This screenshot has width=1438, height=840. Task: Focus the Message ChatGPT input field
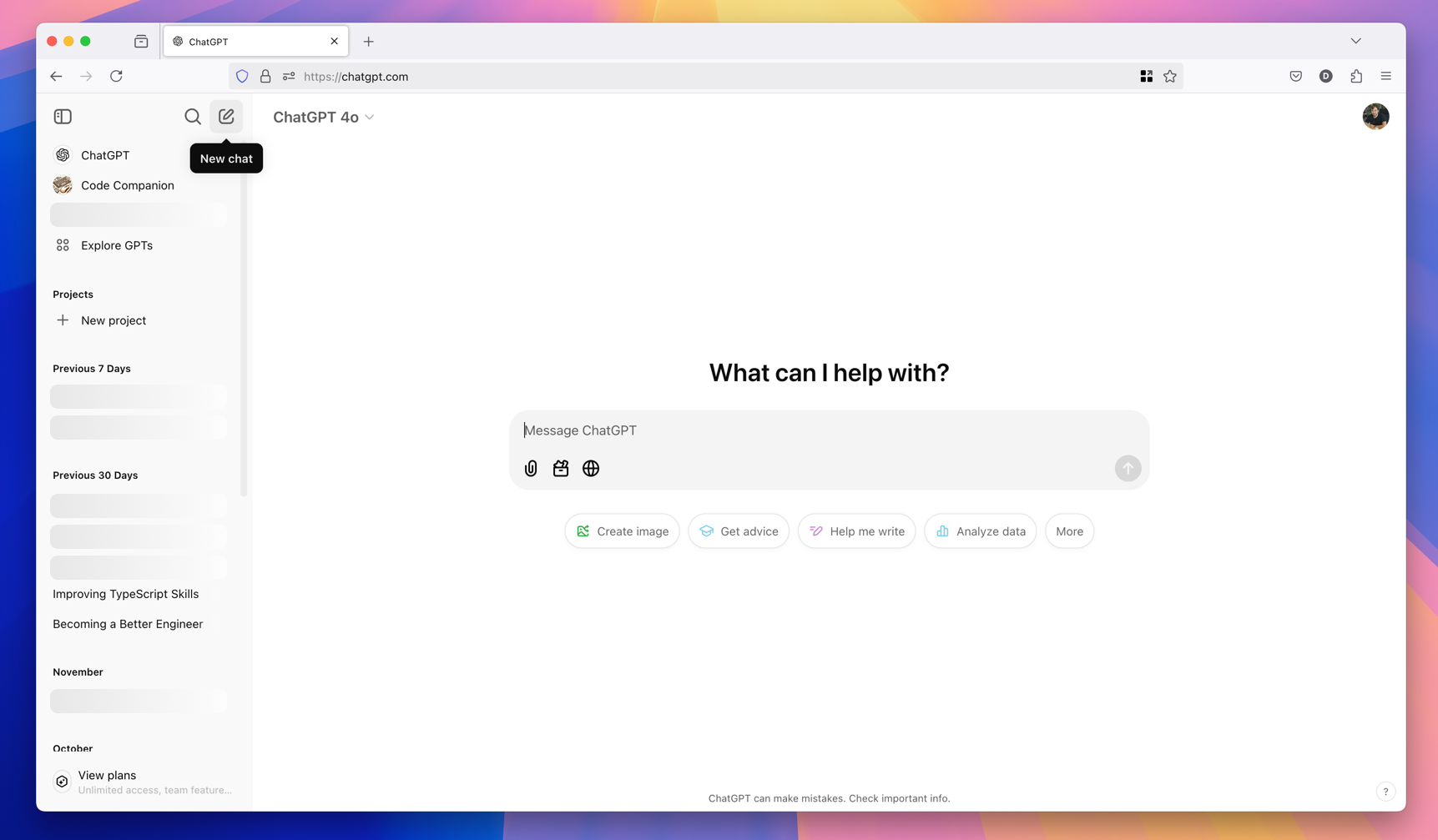point(829,430)
